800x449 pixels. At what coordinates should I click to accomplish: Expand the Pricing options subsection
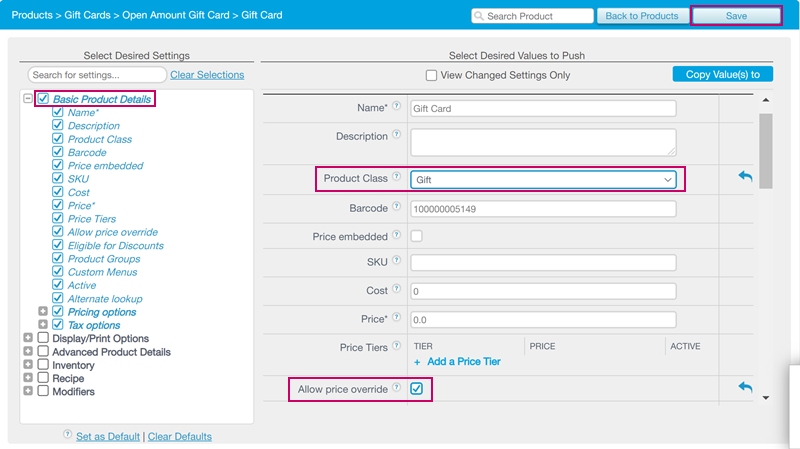coord(43,312)
